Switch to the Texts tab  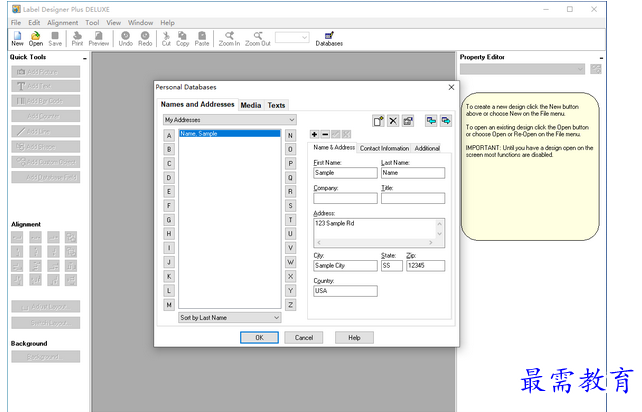click(276, 105)
